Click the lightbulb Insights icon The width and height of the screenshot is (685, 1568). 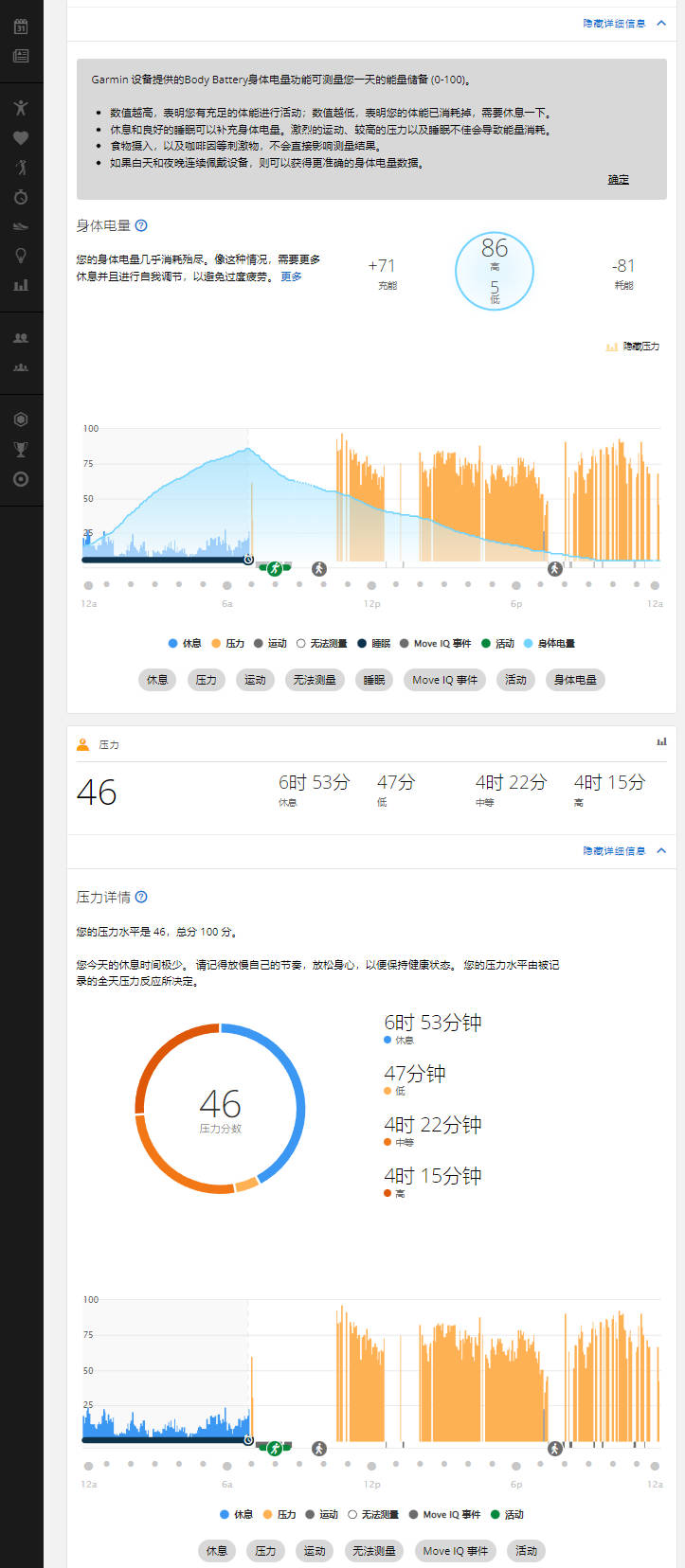21,256
